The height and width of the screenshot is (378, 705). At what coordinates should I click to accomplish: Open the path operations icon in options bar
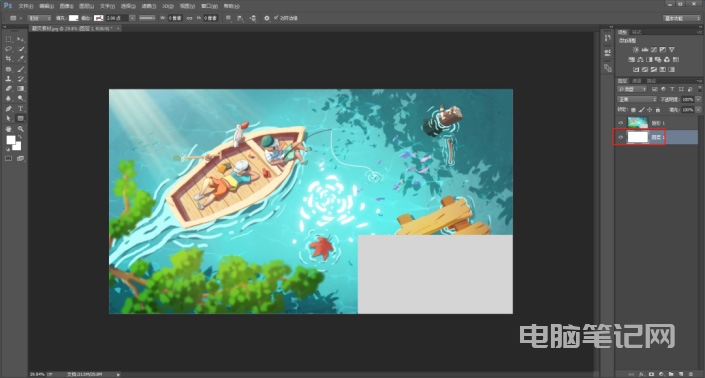(x=228, y=18)
